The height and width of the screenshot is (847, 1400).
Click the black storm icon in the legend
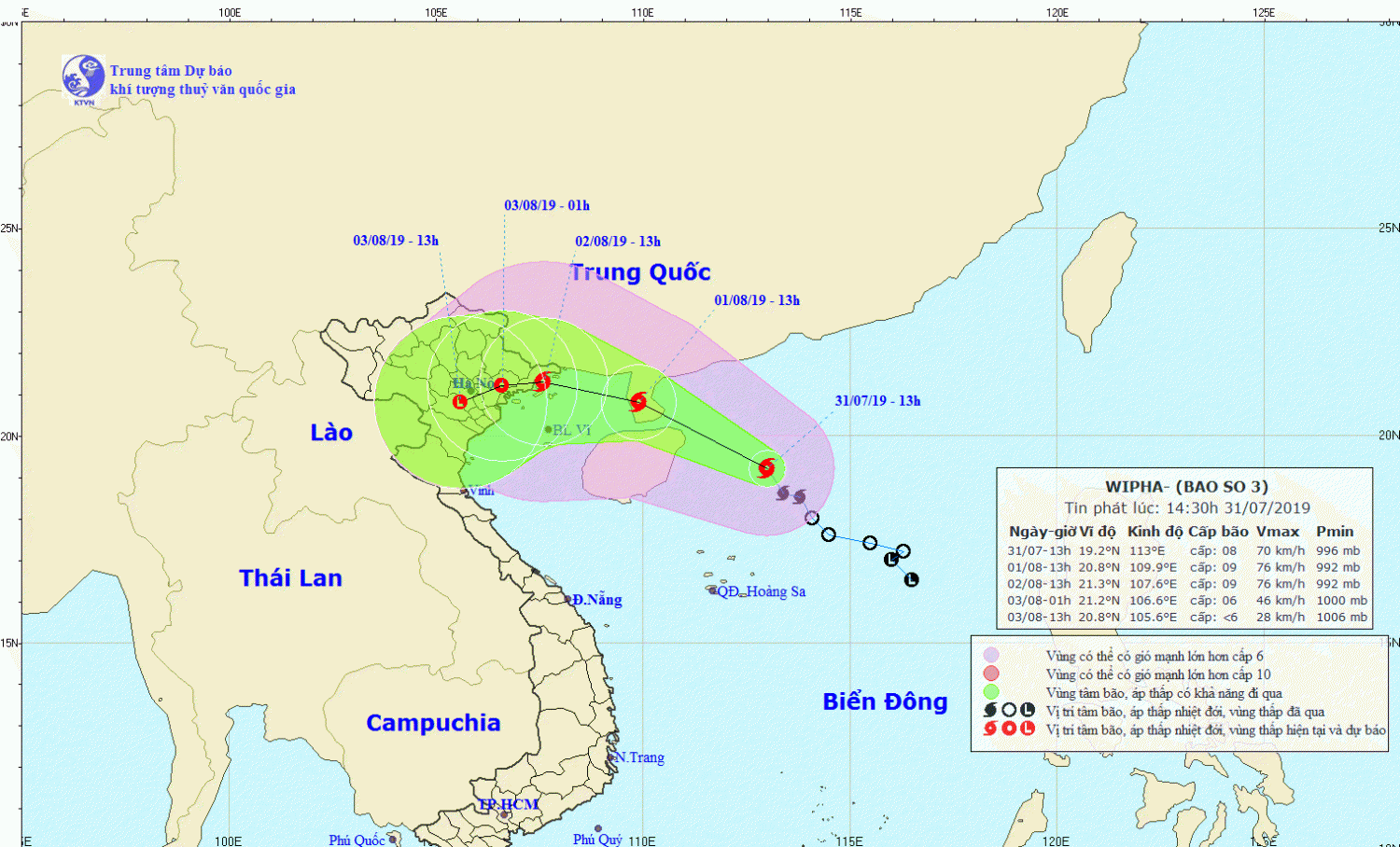[x=990, y=711]
